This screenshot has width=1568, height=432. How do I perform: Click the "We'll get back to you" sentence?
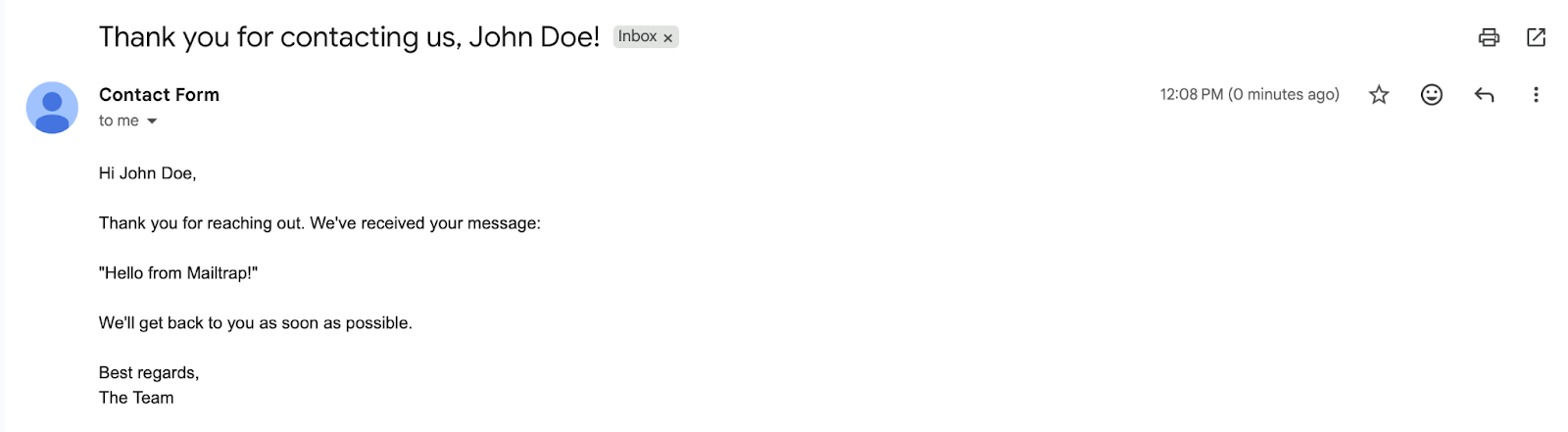pos(255,323)
